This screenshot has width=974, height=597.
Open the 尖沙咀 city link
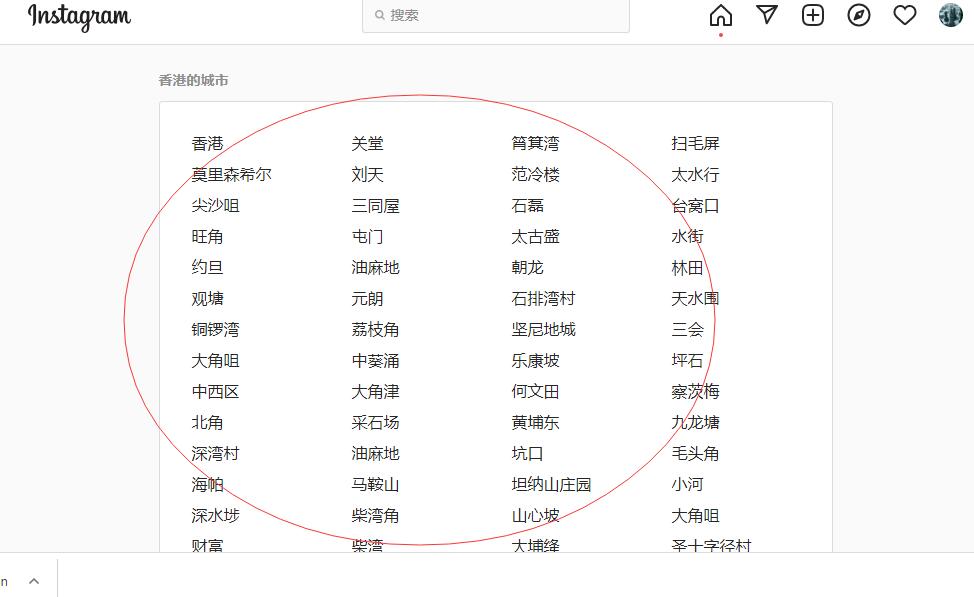click(215, 205)
